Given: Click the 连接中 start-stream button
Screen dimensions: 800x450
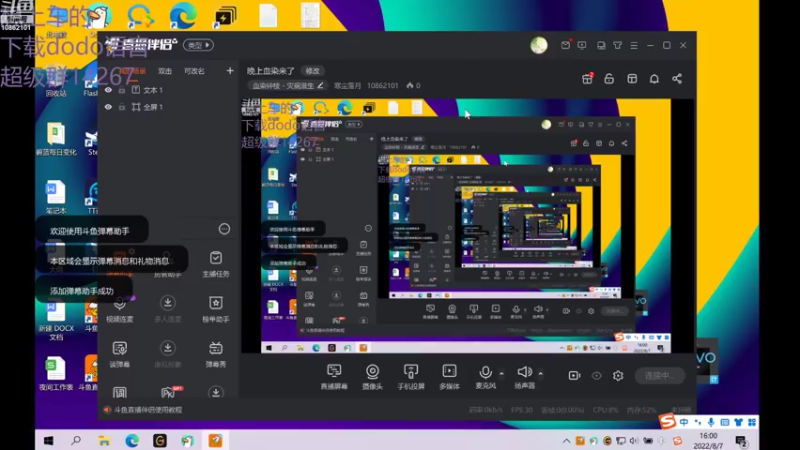Looking at the screenshot, I should tap(660, 376).
